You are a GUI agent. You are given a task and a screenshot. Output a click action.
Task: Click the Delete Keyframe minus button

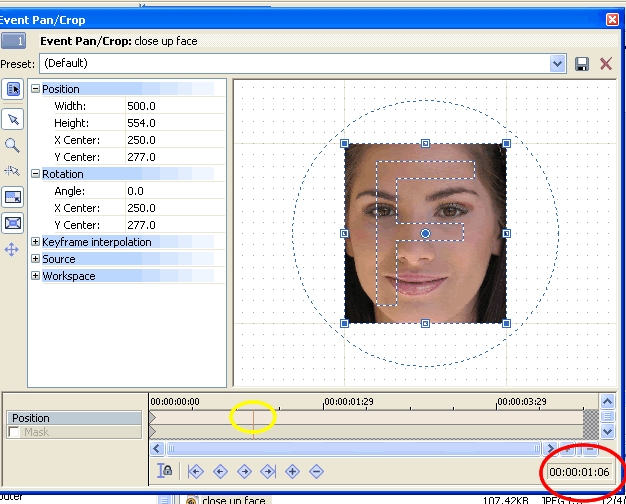pos(316,470)
